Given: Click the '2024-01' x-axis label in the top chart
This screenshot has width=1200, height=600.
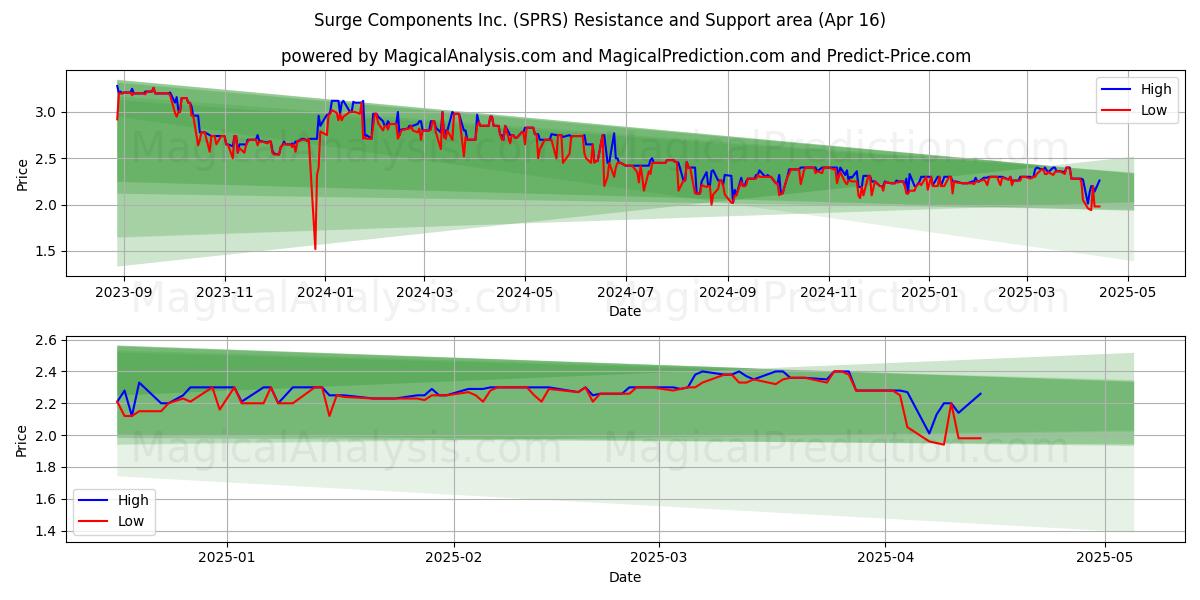Looking at the screenshot, I should click(325, 295).
